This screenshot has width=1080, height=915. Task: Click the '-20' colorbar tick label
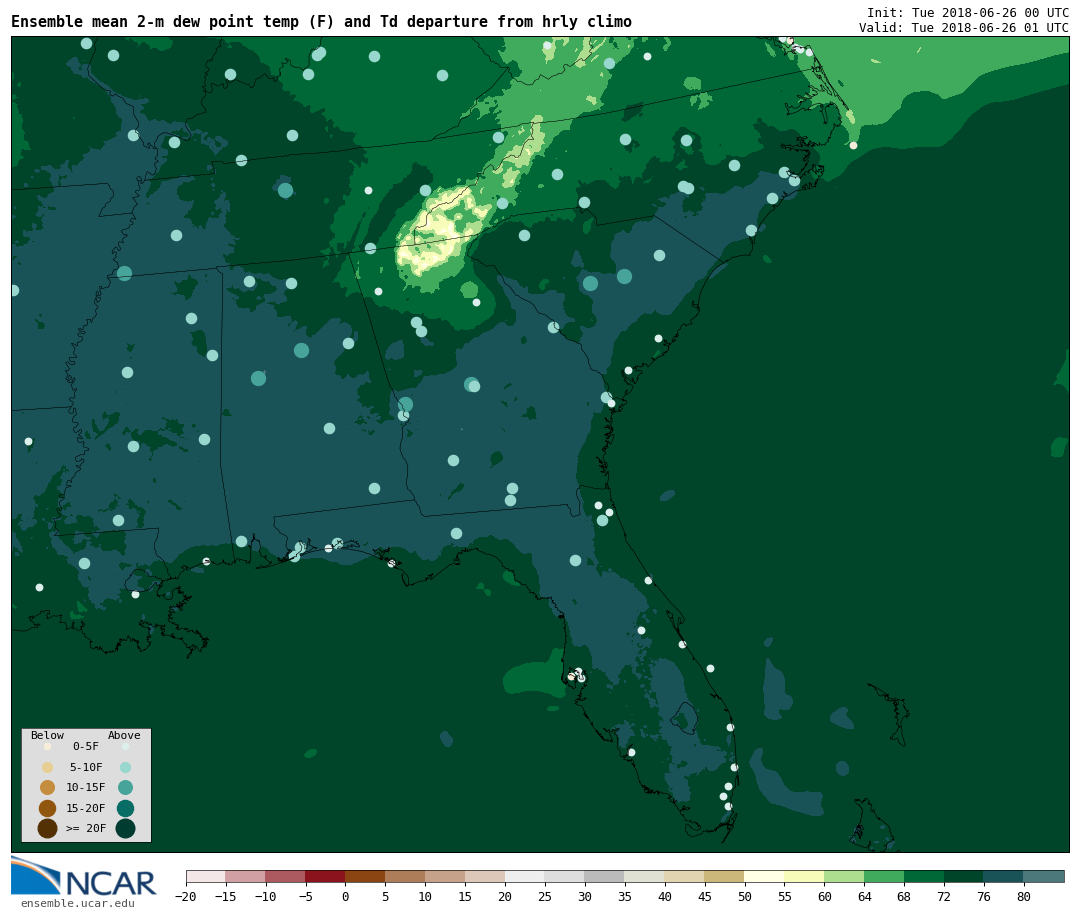(186, 896)
